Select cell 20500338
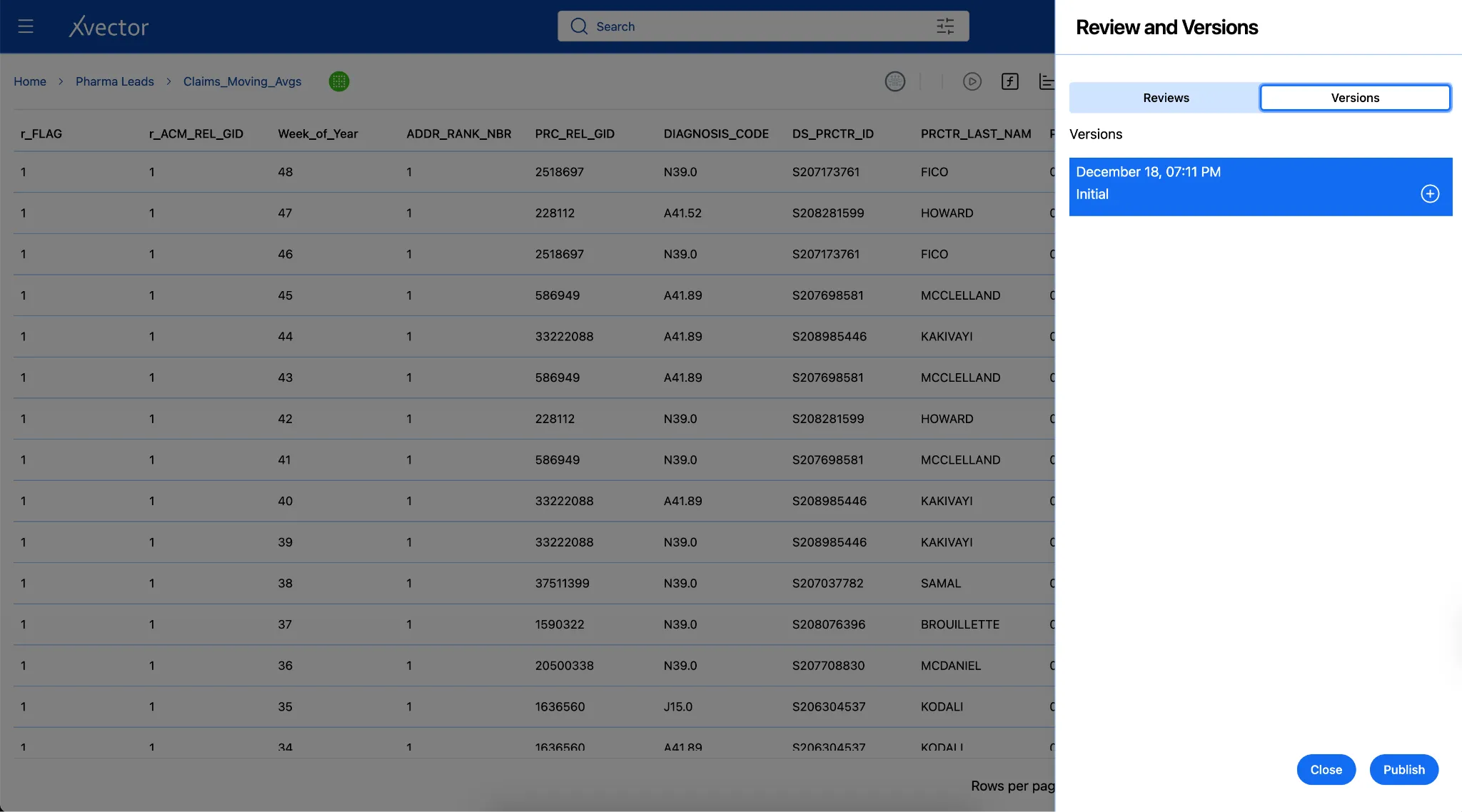 tap(565, 666)
